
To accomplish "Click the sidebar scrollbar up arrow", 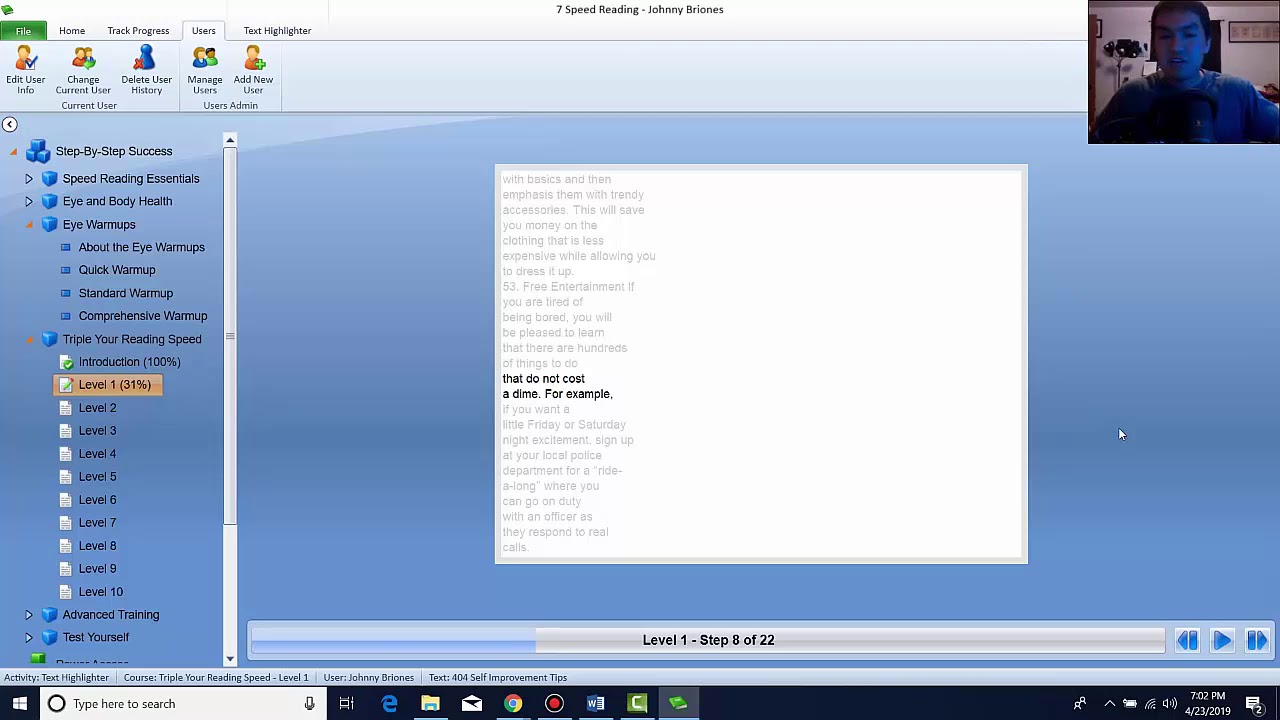I will click(x=230, y=140).
